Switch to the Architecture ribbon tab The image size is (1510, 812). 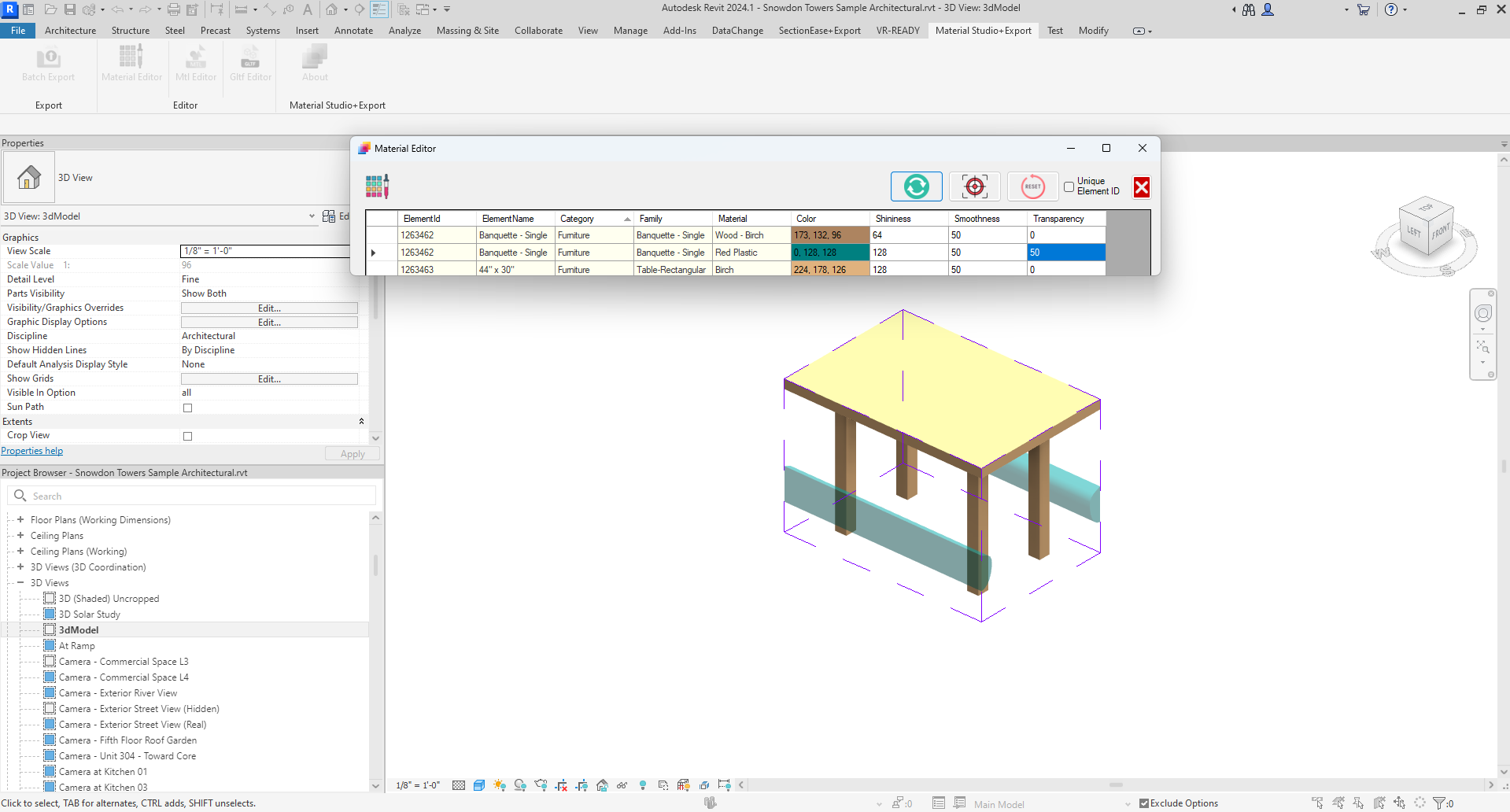point(70,31)
